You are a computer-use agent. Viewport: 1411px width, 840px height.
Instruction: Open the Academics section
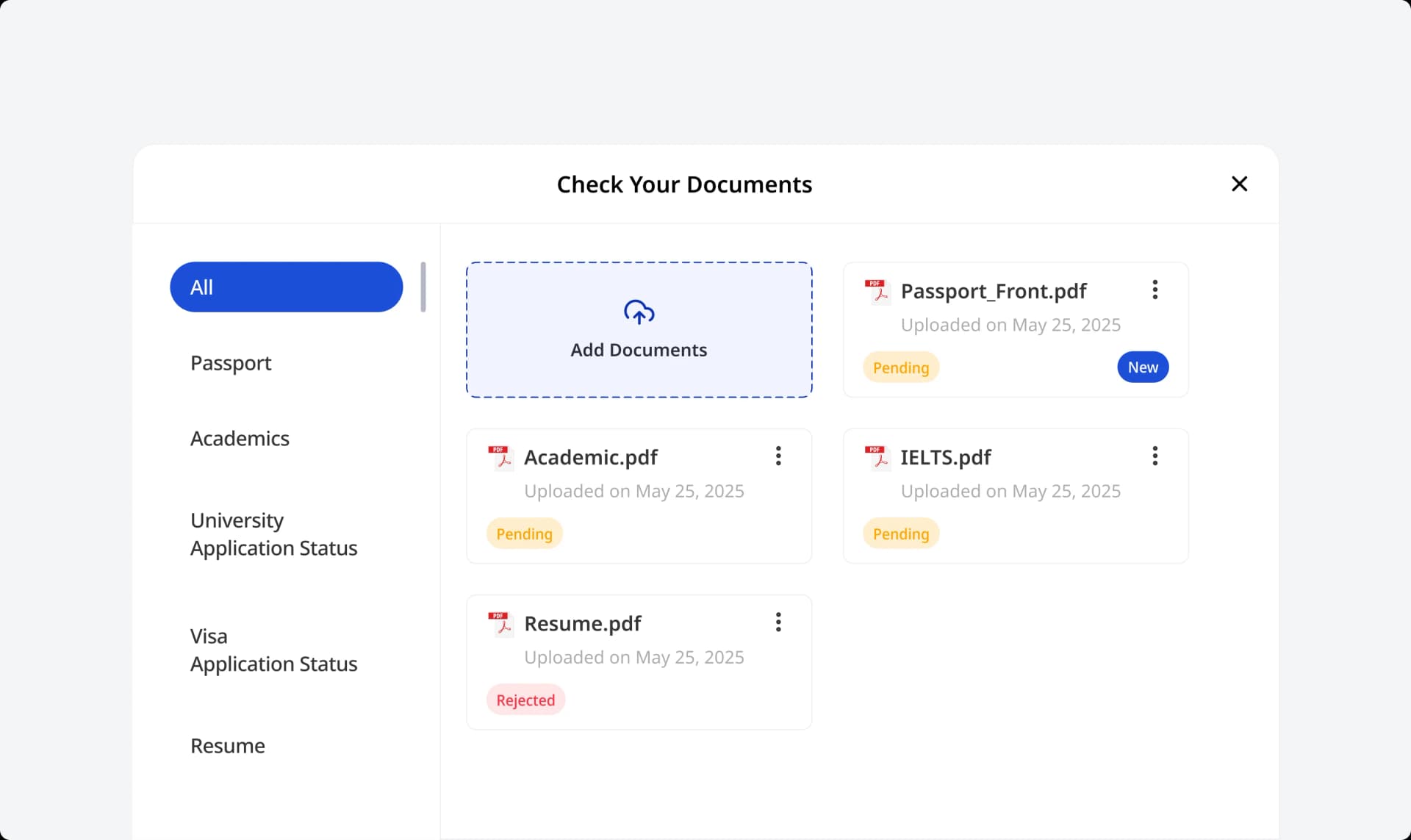coord(240,438)
